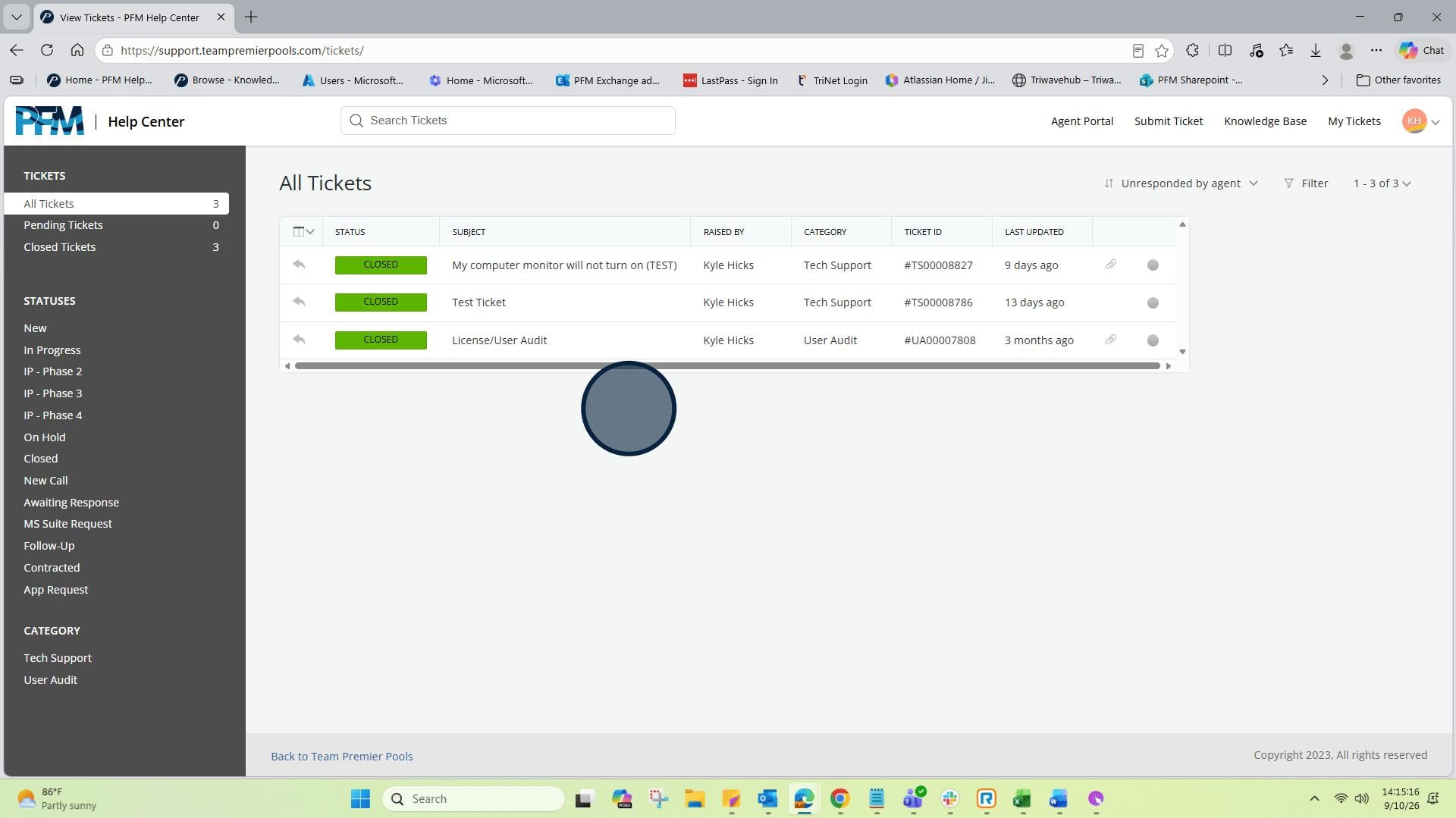Open the browser tab search dropdown

coord(16,17)
